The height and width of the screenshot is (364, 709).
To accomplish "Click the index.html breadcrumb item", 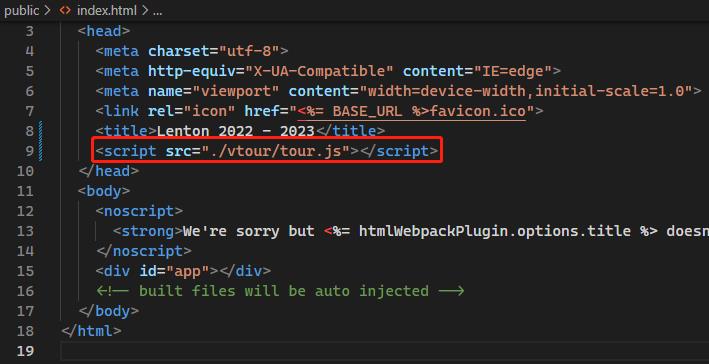I will pos(107,11).
